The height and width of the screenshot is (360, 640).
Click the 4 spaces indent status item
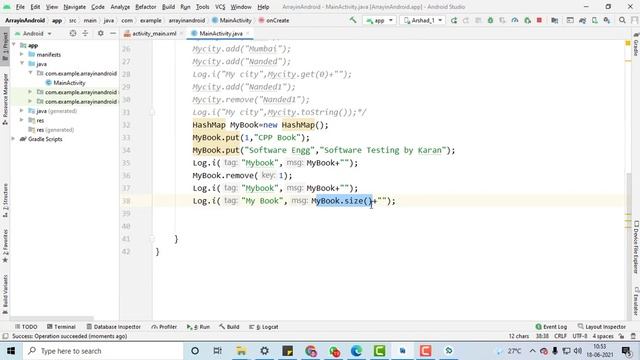[x=603, y=336]
